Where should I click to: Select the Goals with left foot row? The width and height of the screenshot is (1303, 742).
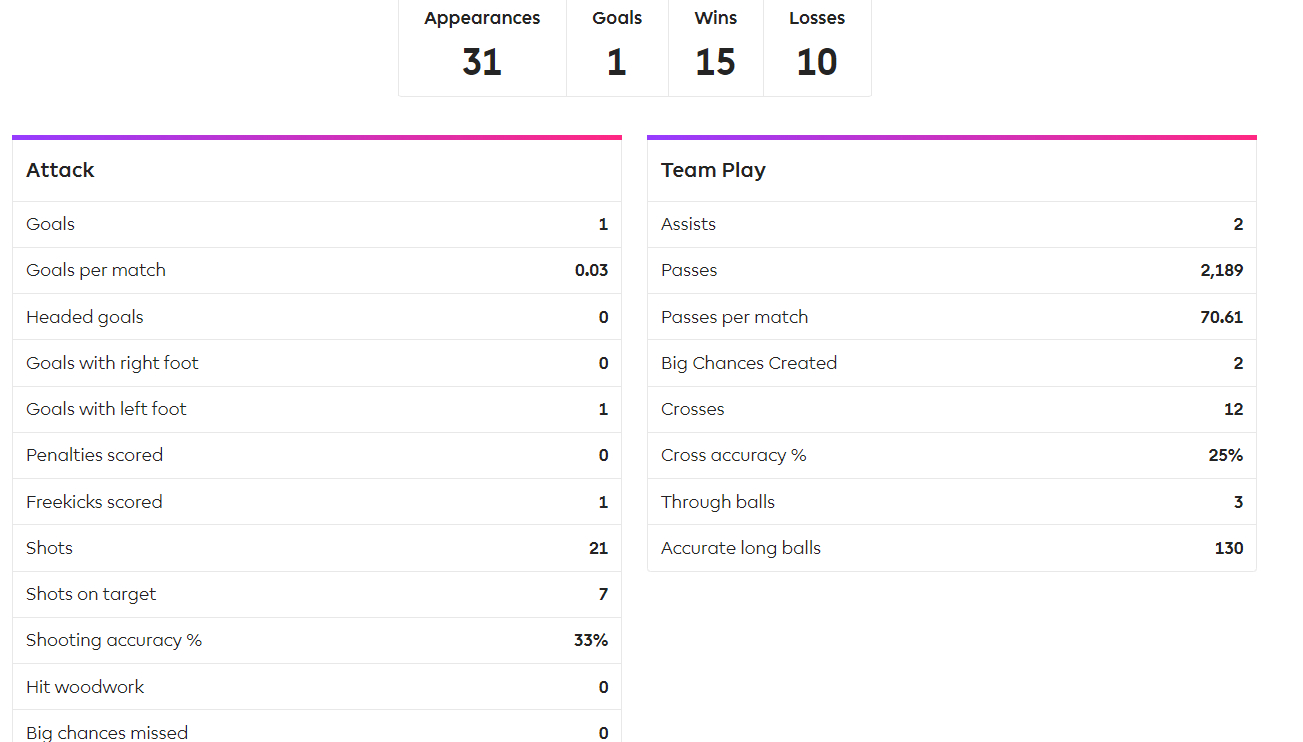coord(317,409)
